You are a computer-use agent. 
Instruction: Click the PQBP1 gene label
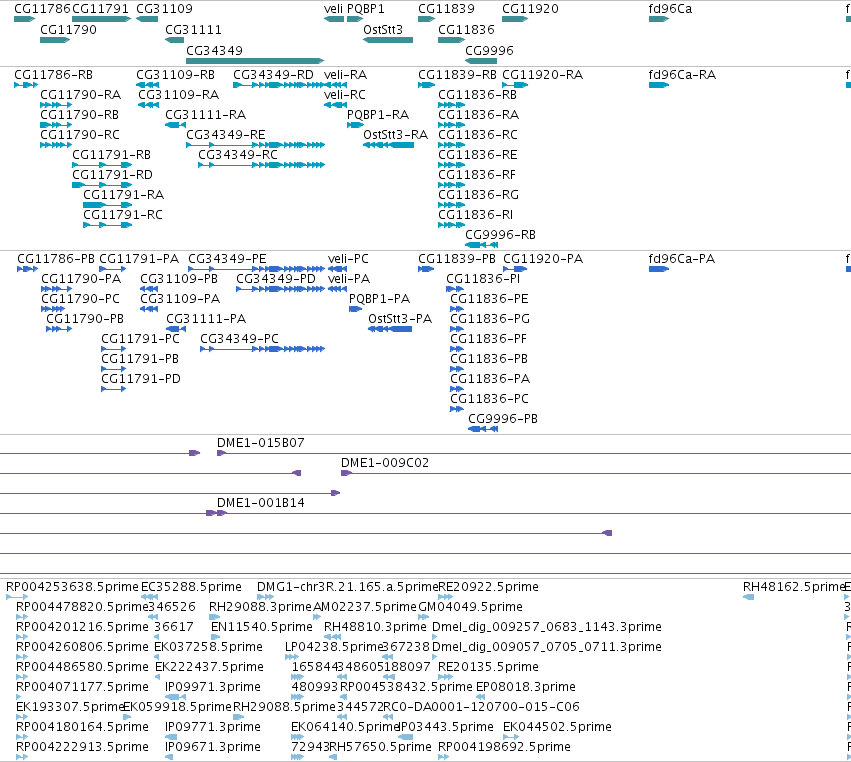click(366, 9)
